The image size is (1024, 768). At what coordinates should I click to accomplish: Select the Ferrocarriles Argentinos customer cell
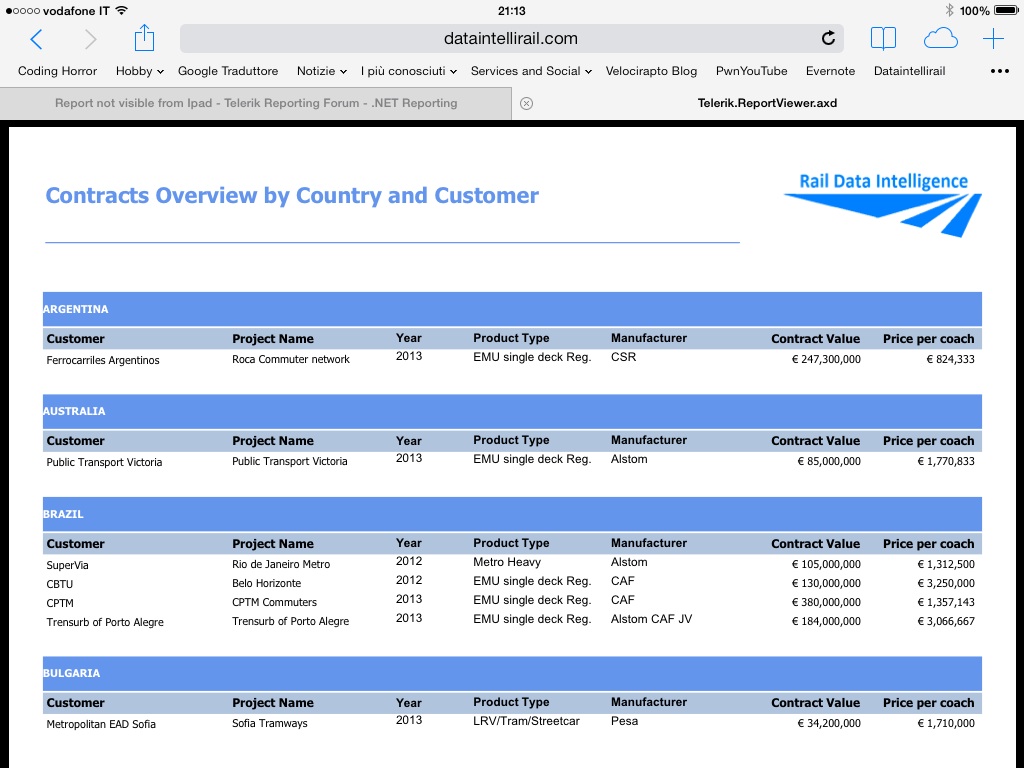point(103,360)
